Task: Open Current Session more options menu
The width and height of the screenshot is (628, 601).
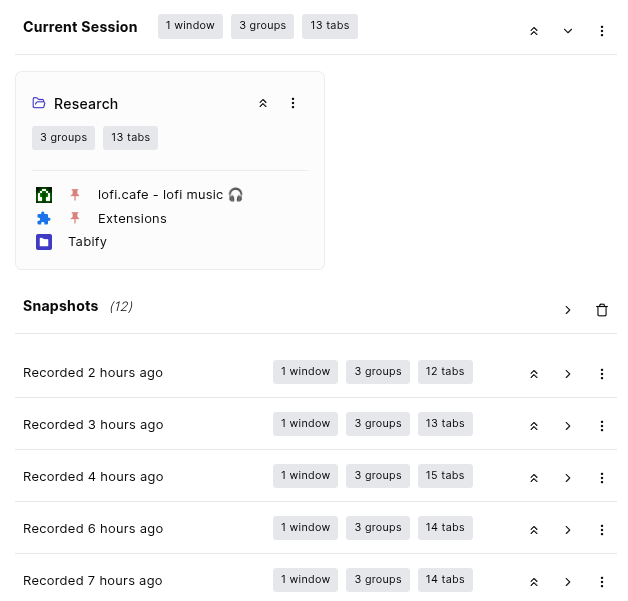Action: pyautogui.click(x=602, y=31)
